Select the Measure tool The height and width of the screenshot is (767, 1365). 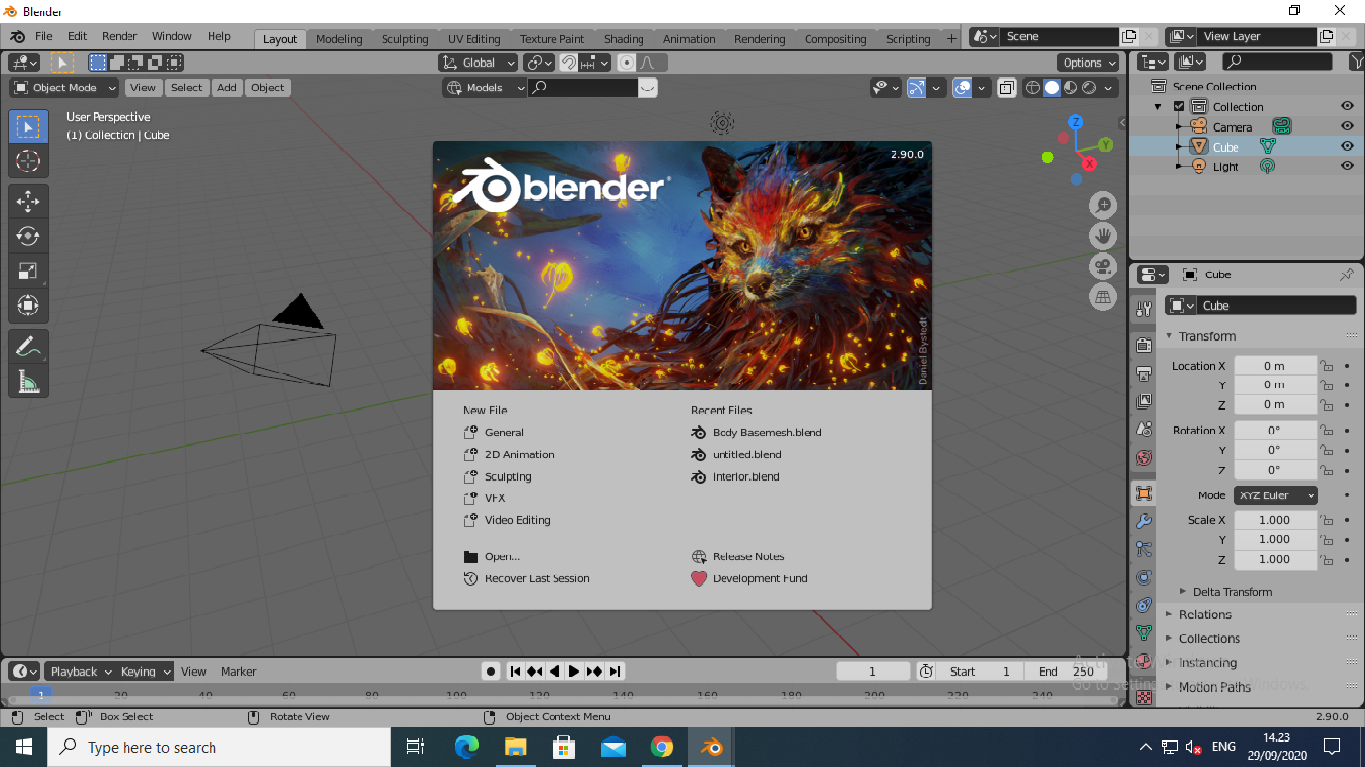point(28,381)
